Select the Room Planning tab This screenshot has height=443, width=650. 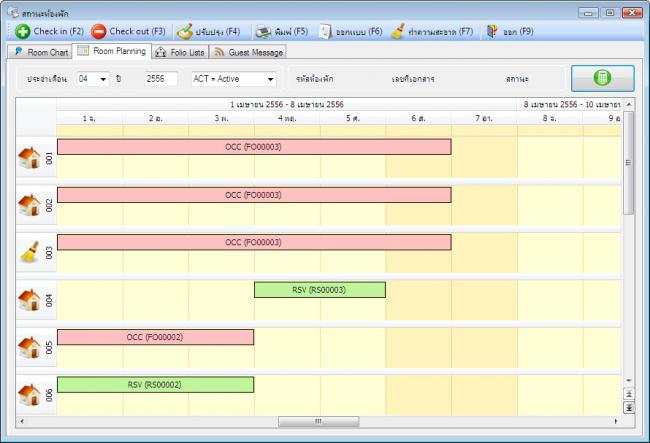112,51
